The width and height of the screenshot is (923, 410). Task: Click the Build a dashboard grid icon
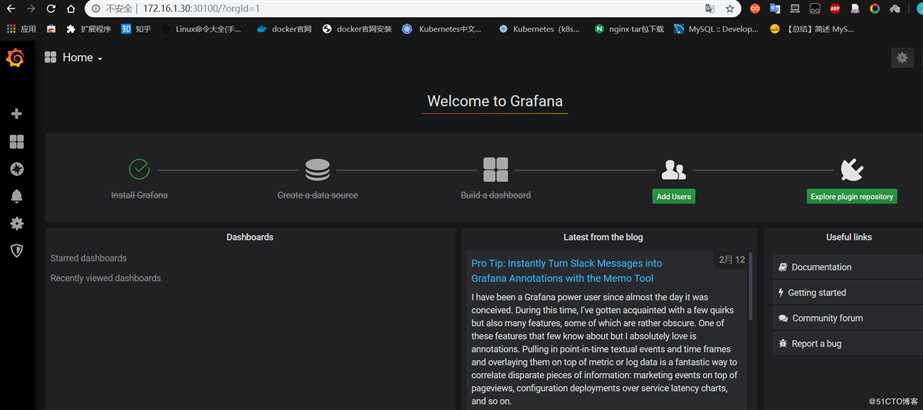(x=496, y=169)
